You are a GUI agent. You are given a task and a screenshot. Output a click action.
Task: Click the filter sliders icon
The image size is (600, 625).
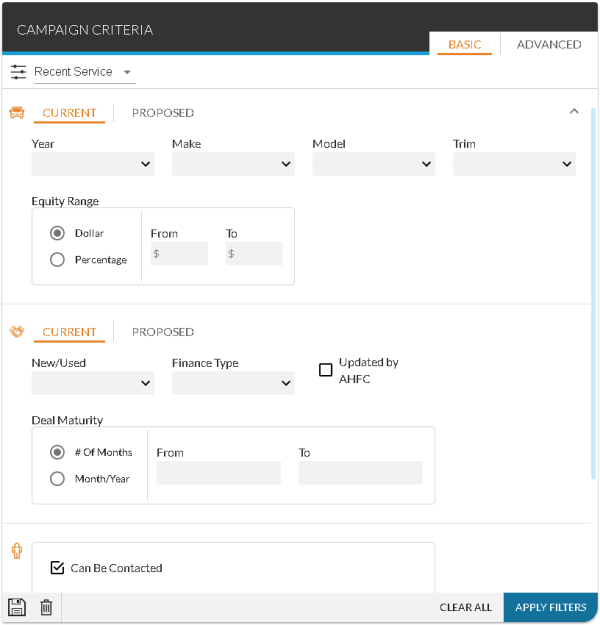point(18,72)
